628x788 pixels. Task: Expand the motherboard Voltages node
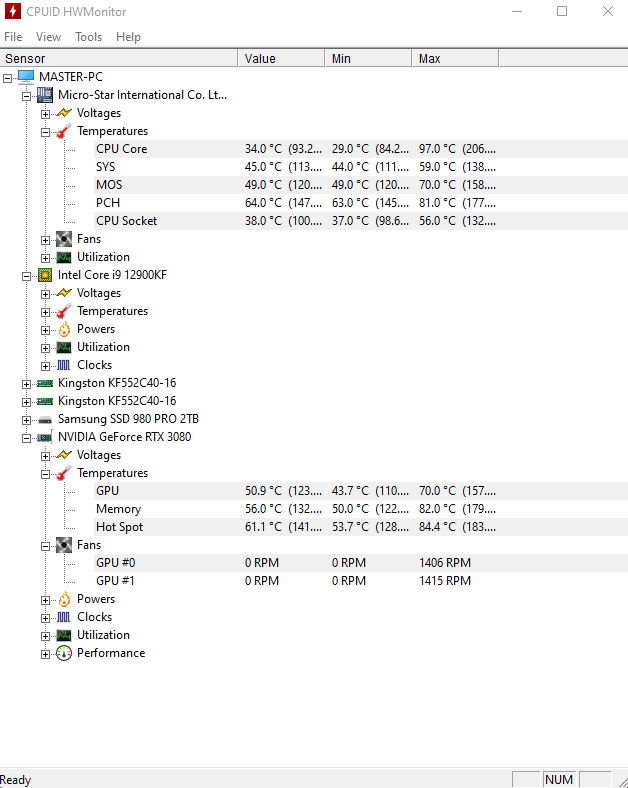pyautogui.click(x=45, y=114)
